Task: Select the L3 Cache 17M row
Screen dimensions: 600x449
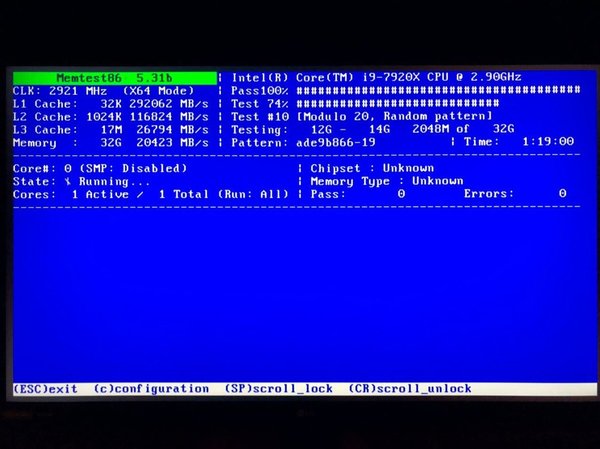Action: (x=111, y=130)
